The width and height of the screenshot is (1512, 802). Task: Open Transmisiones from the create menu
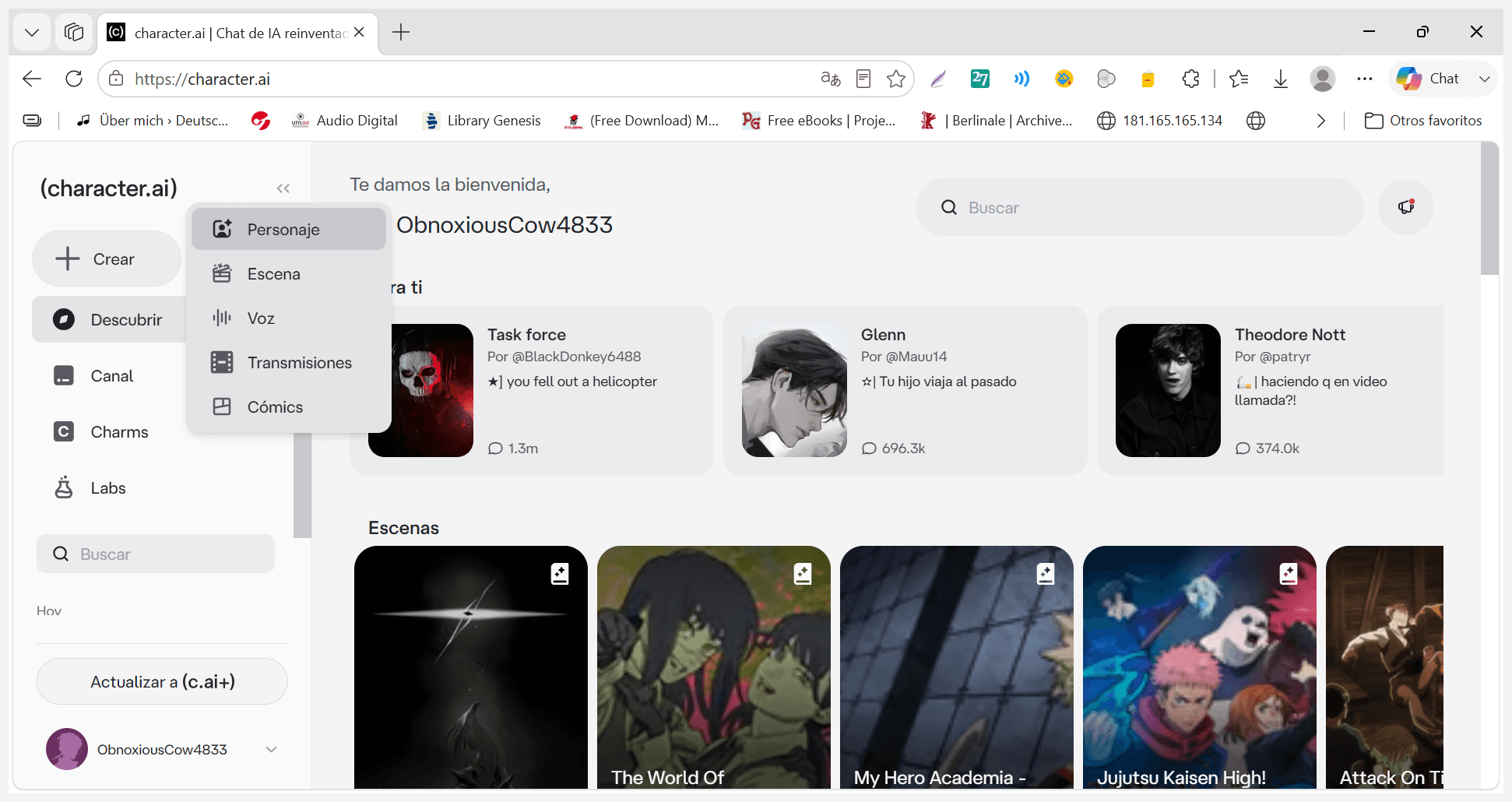point(289,362)
